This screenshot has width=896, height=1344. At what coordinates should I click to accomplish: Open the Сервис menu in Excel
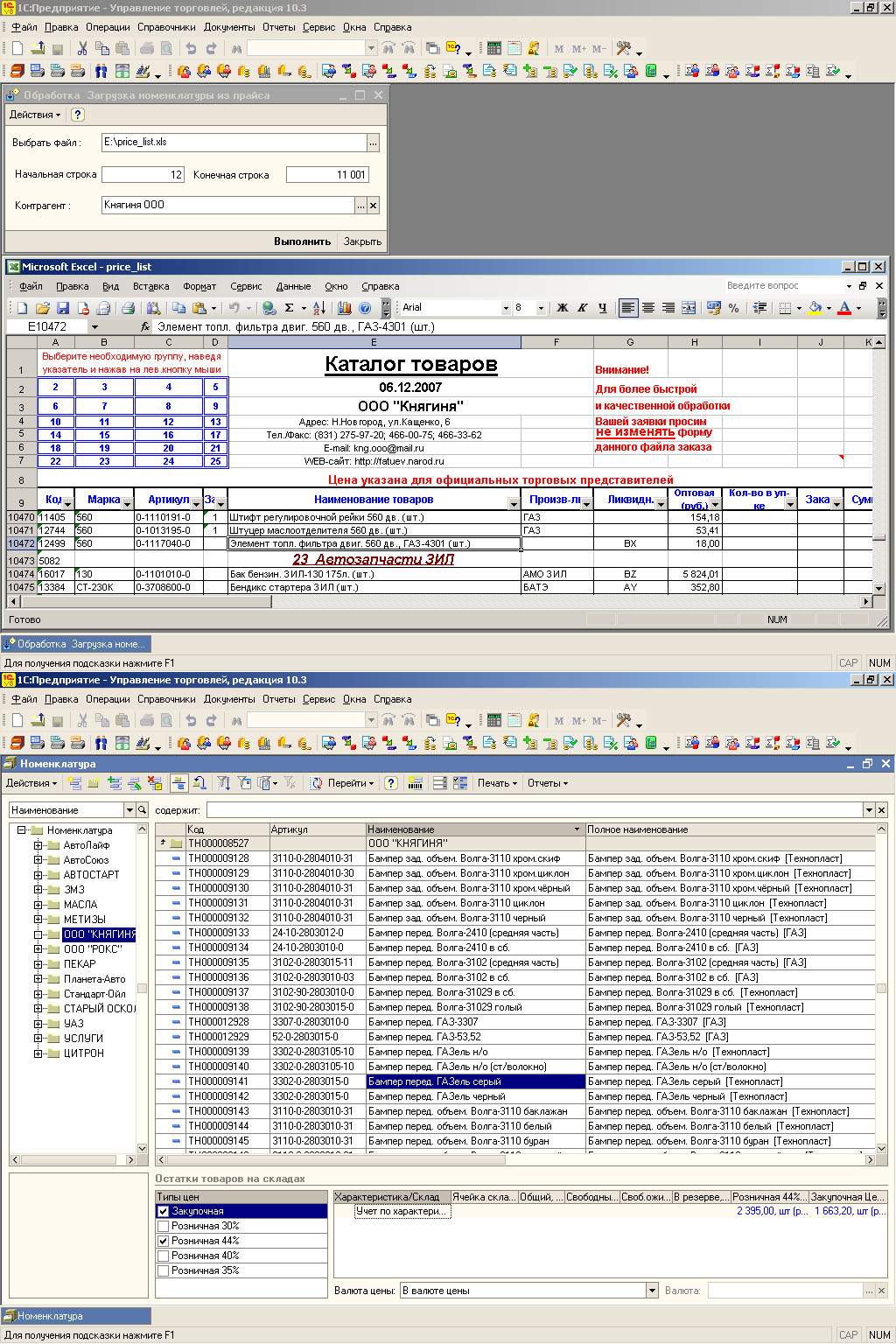pyautogui.click(x=245, y=286)
